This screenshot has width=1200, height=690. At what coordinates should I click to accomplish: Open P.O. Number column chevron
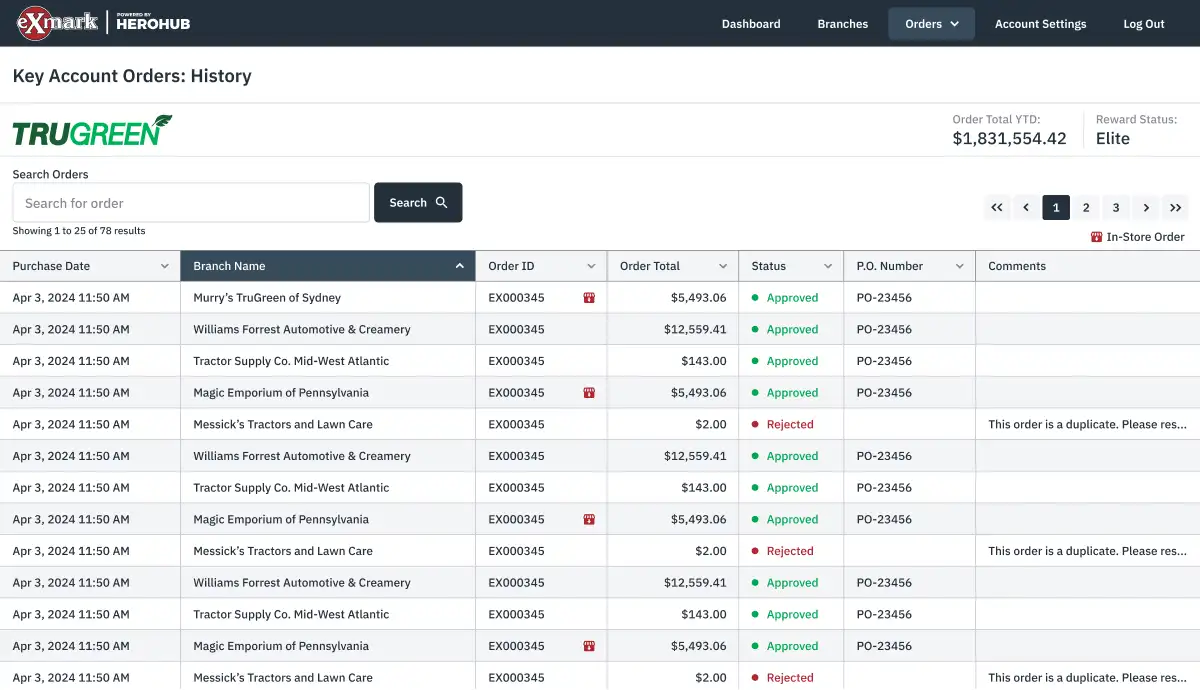pos(960,266)
